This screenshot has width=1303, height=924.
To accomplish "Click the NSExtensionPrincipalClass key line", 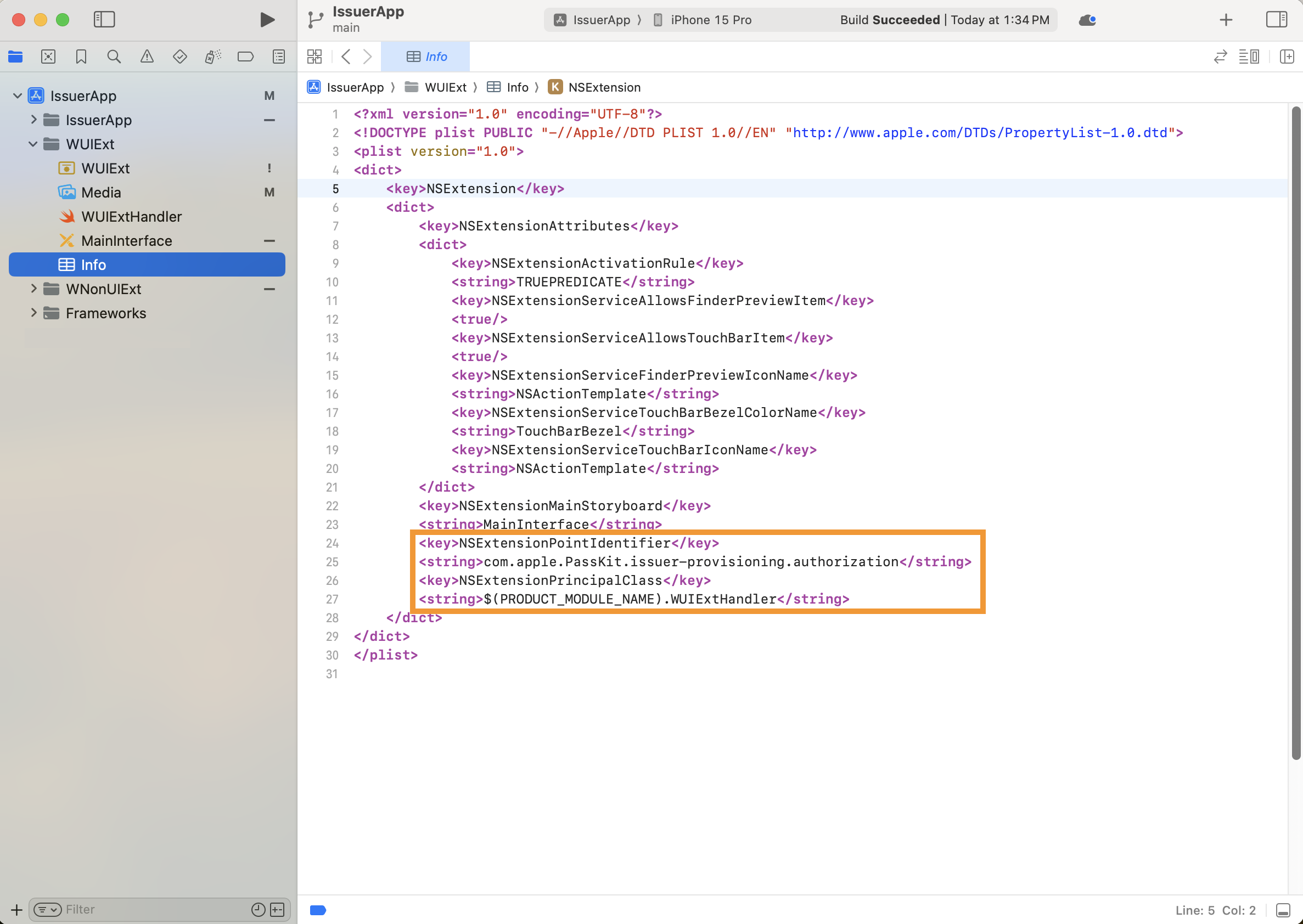I will click(564, 580).
